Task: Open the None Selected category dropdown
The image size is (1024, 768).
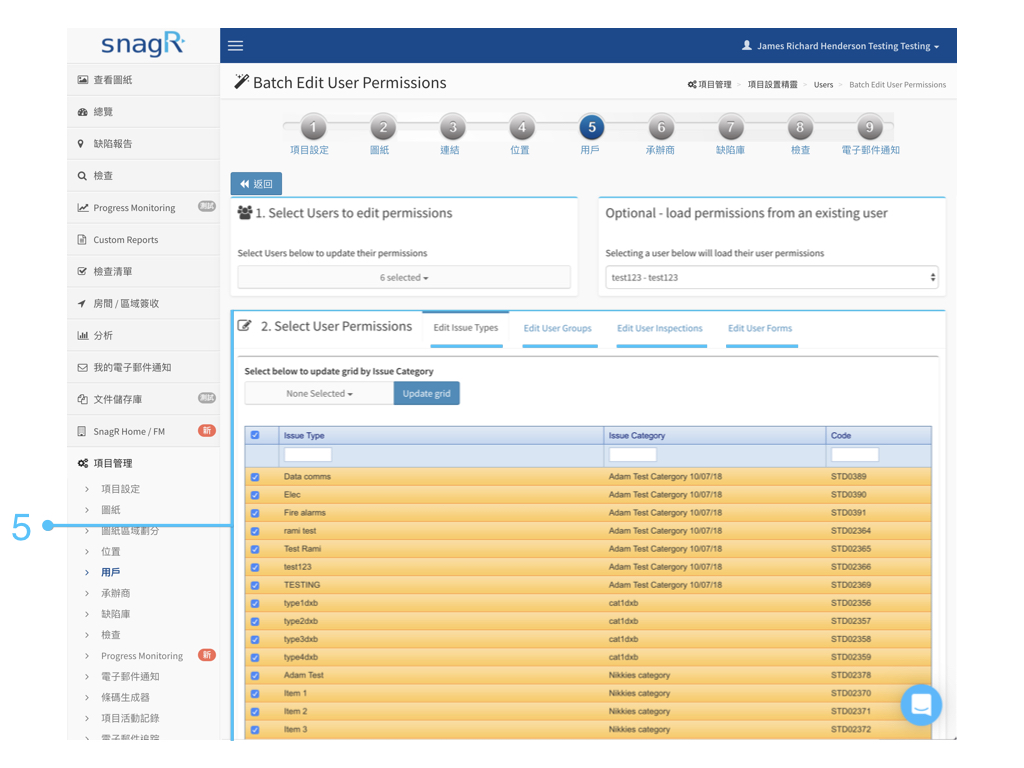Action: [x=319, y=393]
